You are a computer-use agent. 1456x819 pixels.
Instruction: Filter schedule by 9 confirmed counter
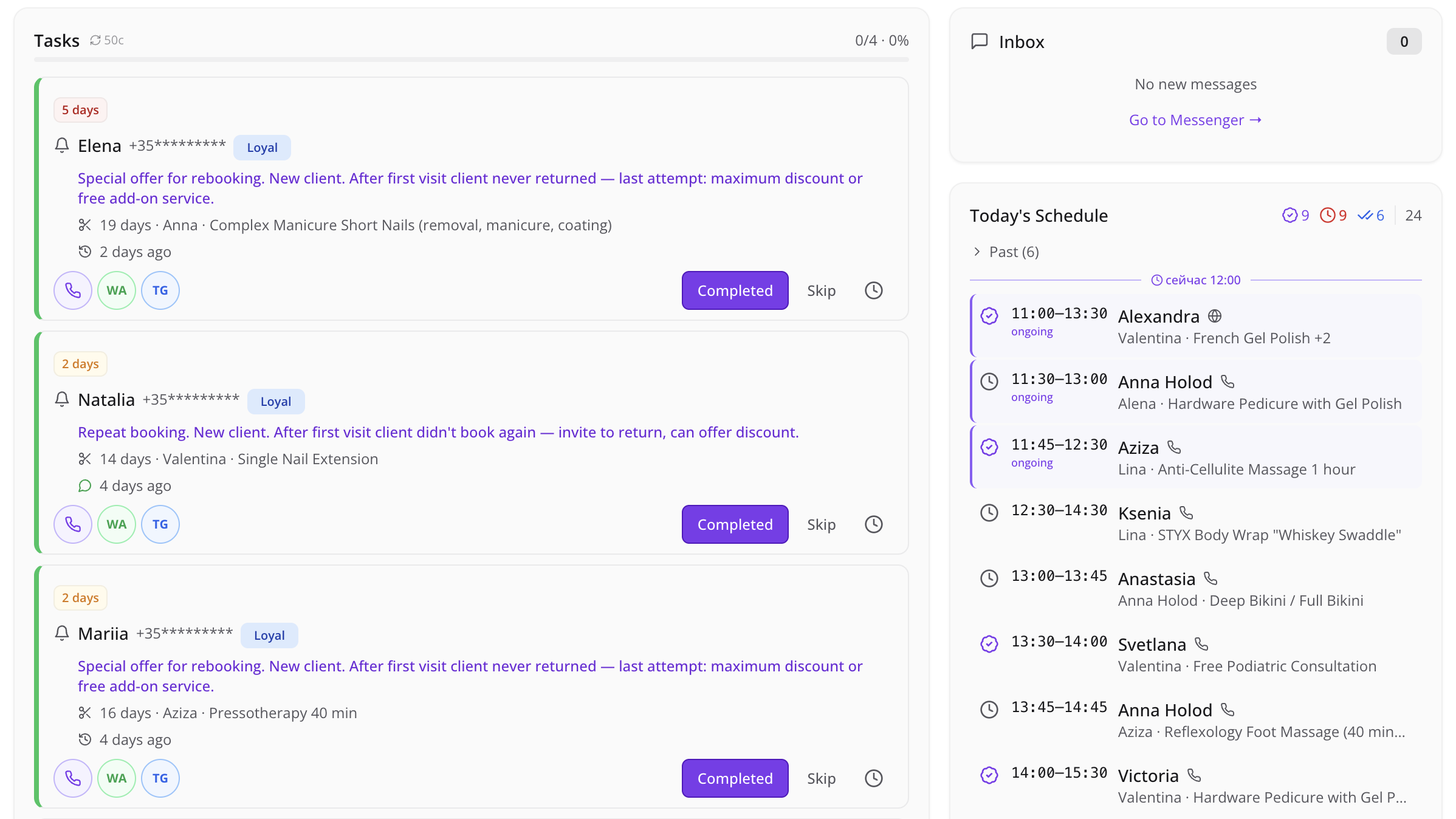(x=1296, y=215)
